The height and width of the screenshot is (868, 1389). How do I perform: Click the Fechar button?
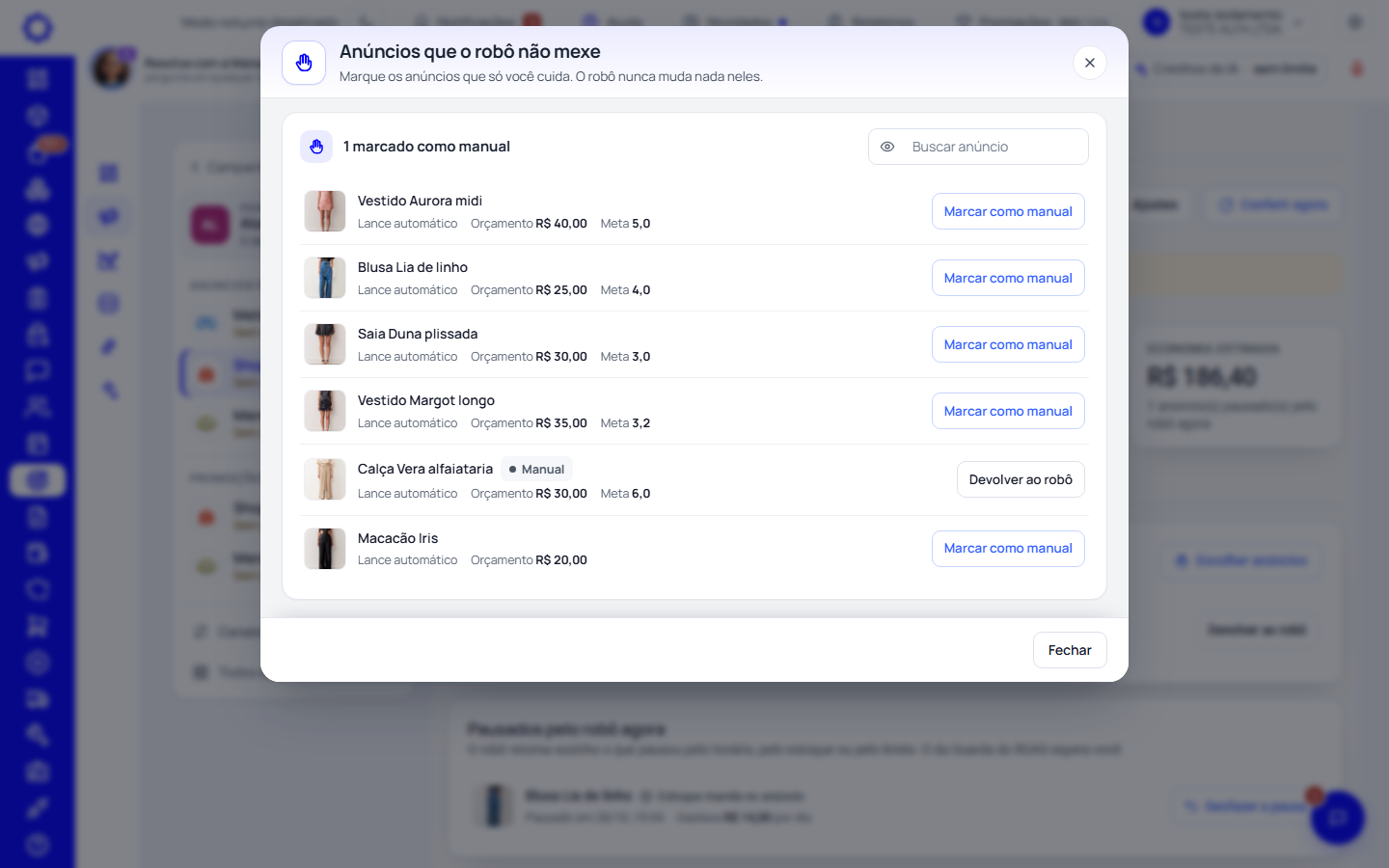click(1070, 650)
